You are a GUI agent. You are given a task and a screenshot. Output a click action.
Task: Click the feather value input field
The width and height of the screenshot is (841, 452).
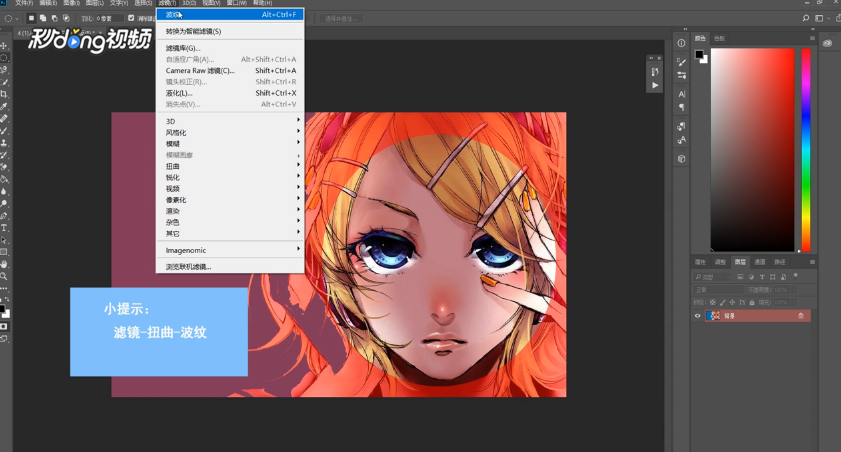click(x=109, y=18)
